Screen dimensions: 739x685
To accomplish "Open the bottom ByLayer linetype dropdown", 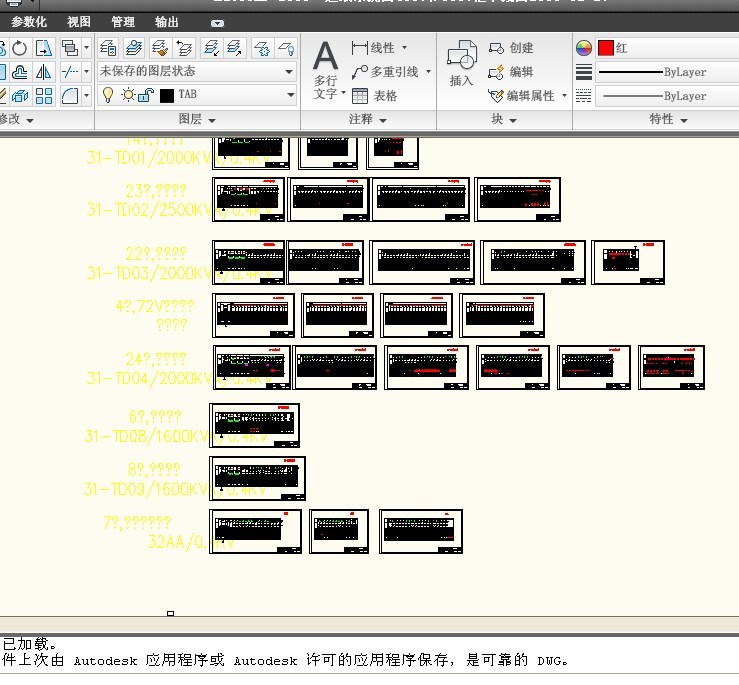I will pyautogui.click(x=667, y=96).
